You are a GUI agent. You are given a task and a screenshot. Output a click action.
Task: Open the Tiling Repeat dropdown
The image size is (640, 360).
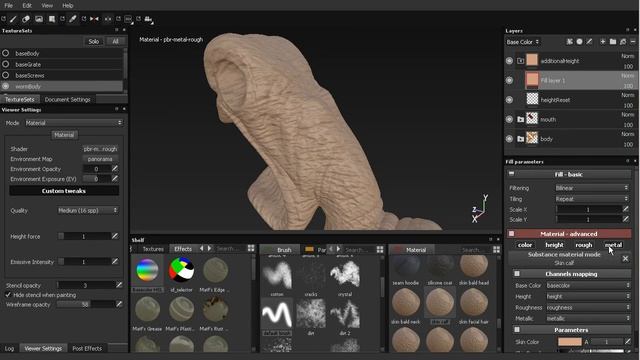coord(592,199)
